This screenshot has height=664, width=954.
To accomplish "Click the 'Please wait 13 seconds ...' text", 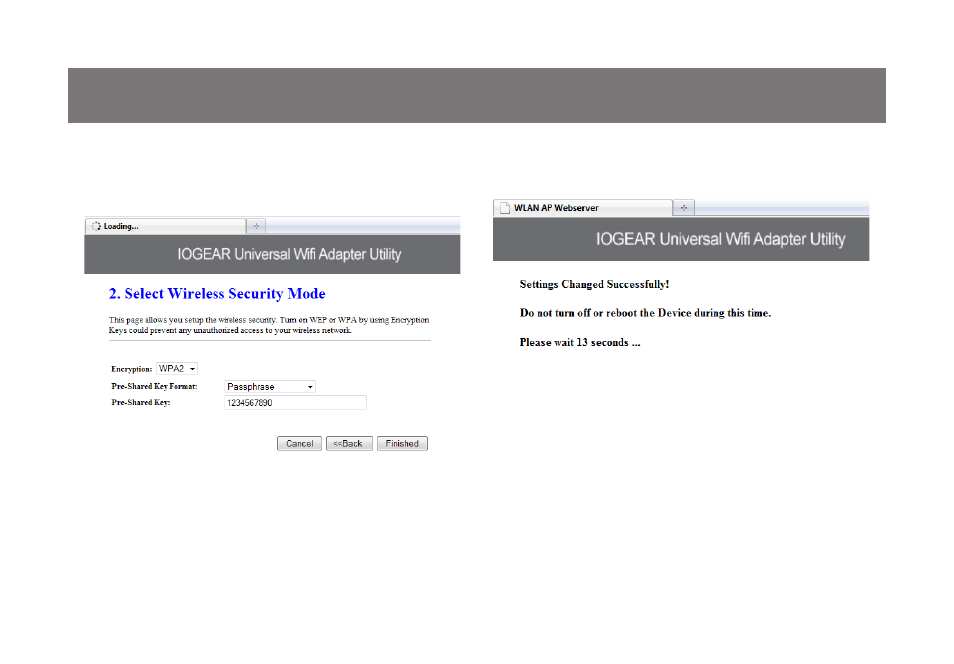I will pyautogui.click(x=580, y=343).
